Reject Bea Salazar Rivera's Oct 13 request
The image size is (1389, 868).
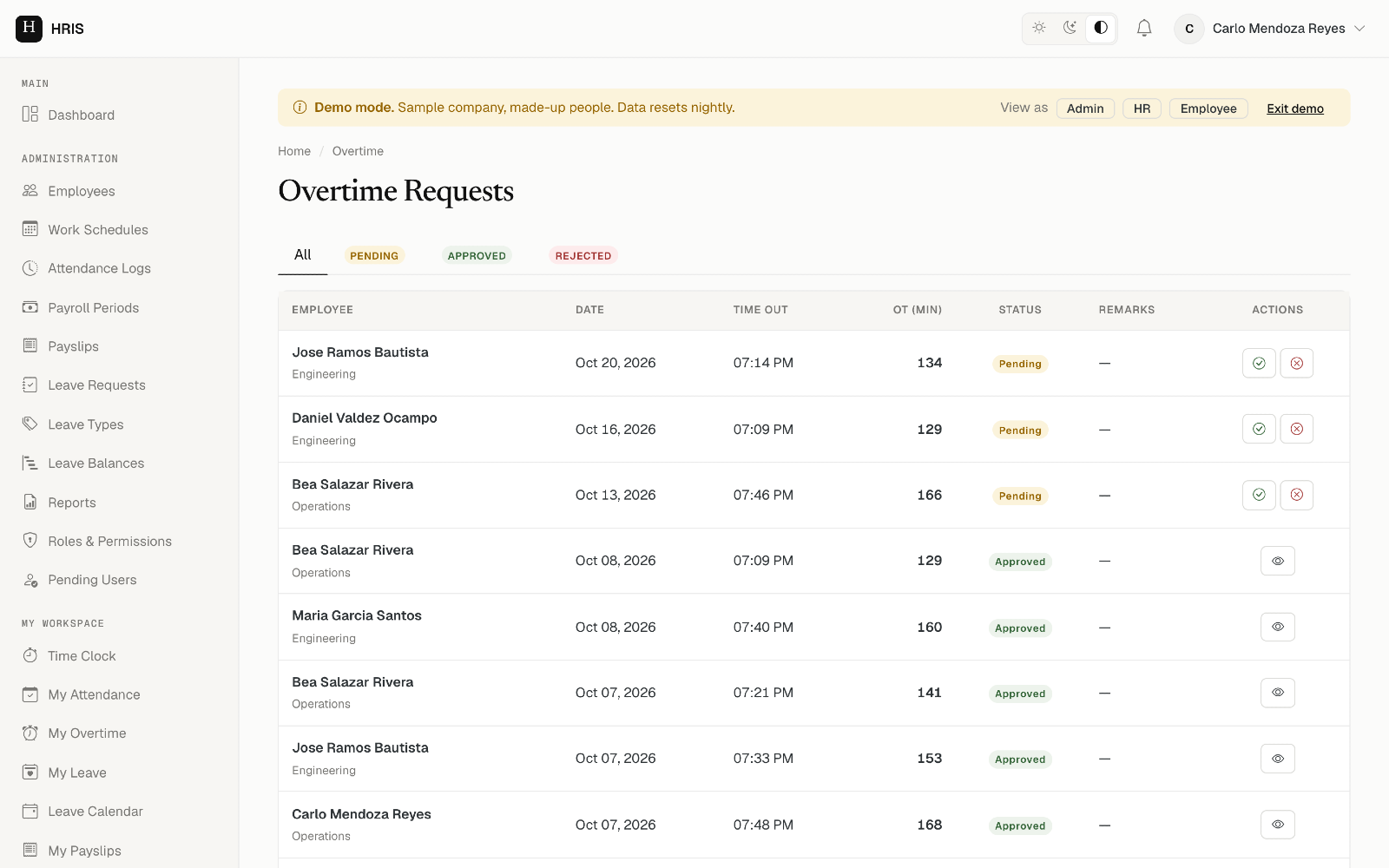[x=1297, y=495]
